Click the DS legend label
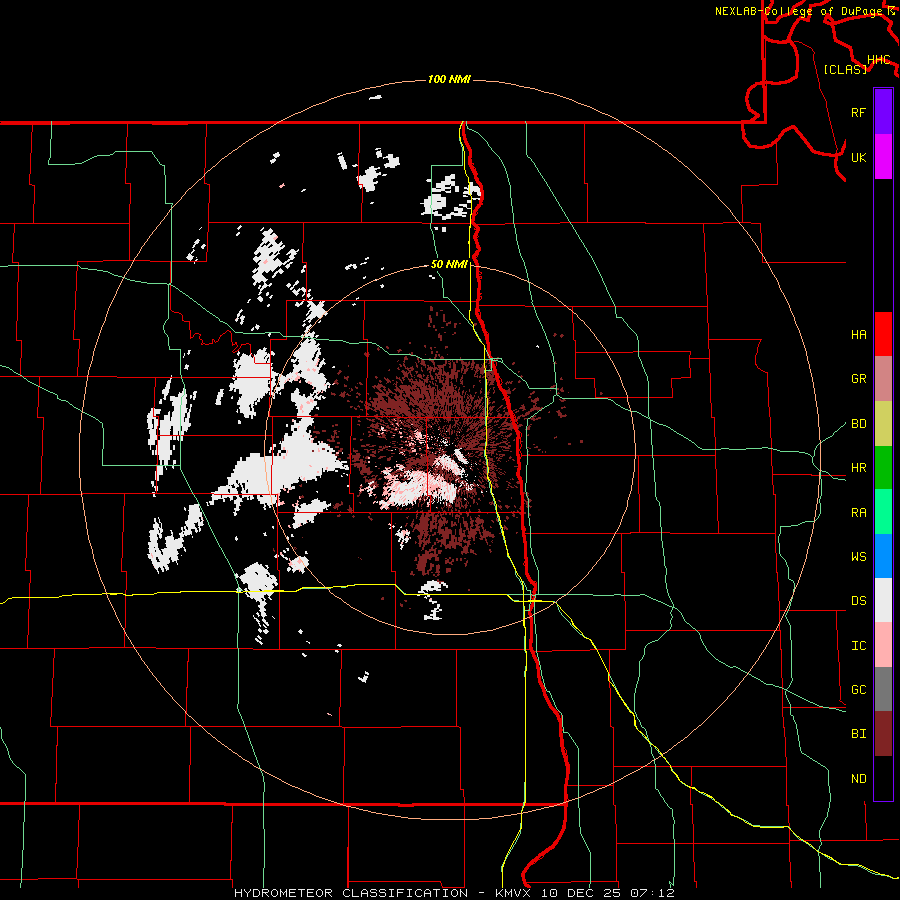Viewport: 900px width, 900px height. point(858,601)
